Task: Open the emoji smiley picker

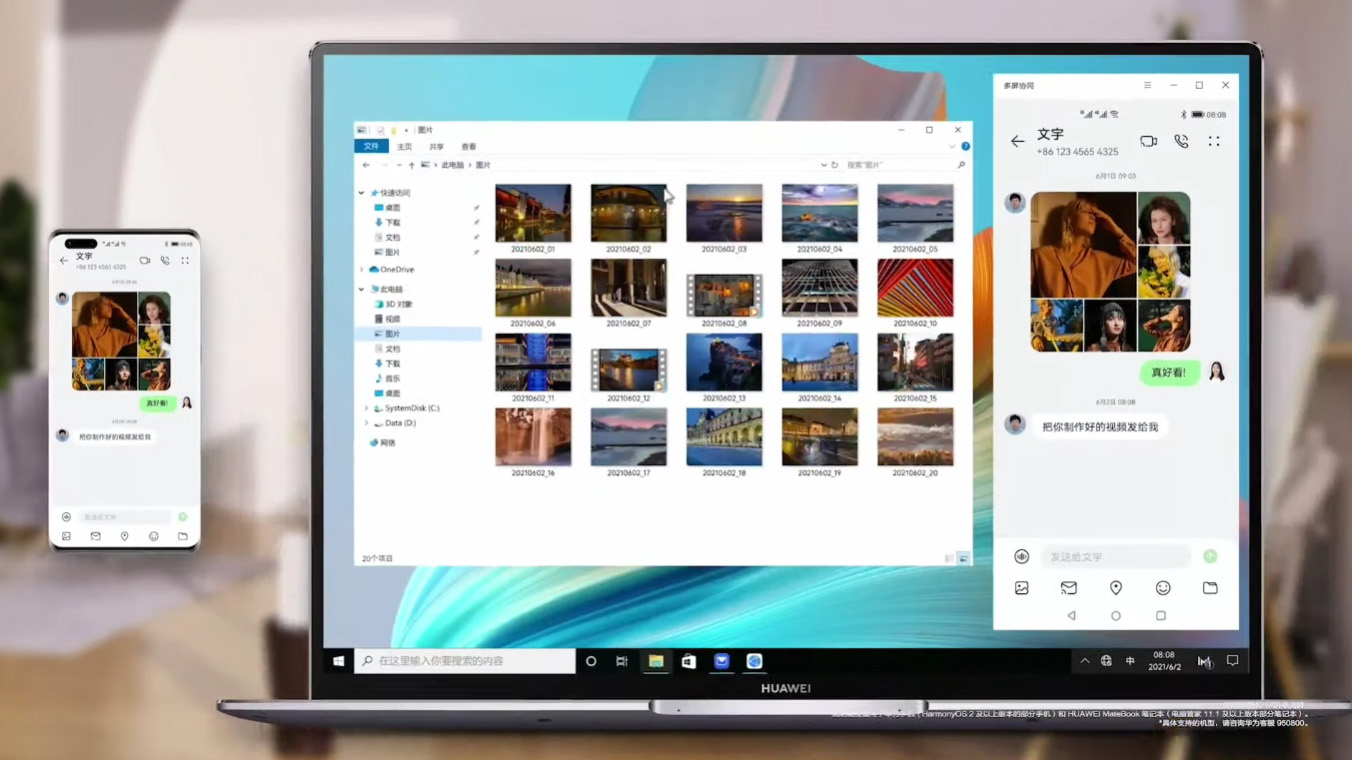Action: [1162, 588]
